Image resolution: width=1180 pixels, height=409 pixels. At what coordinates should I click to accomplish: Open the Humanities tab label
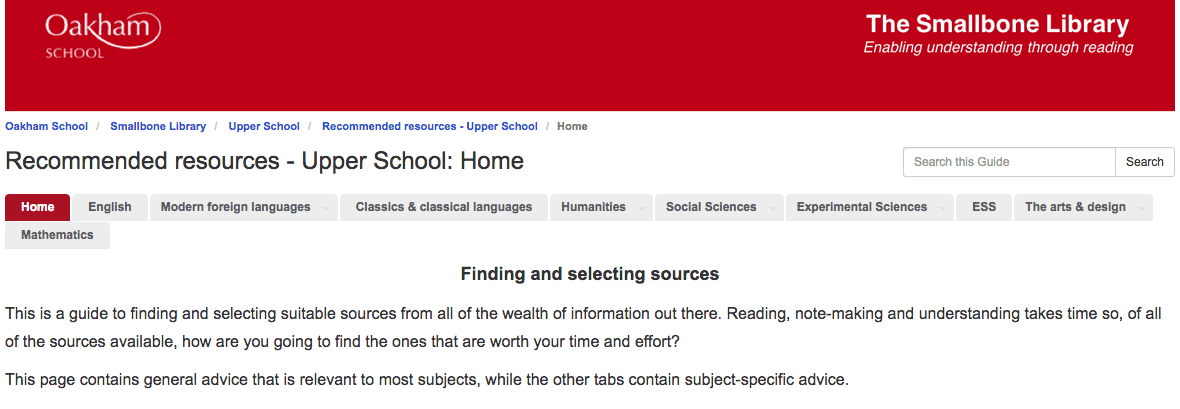(x=593, y=207)
